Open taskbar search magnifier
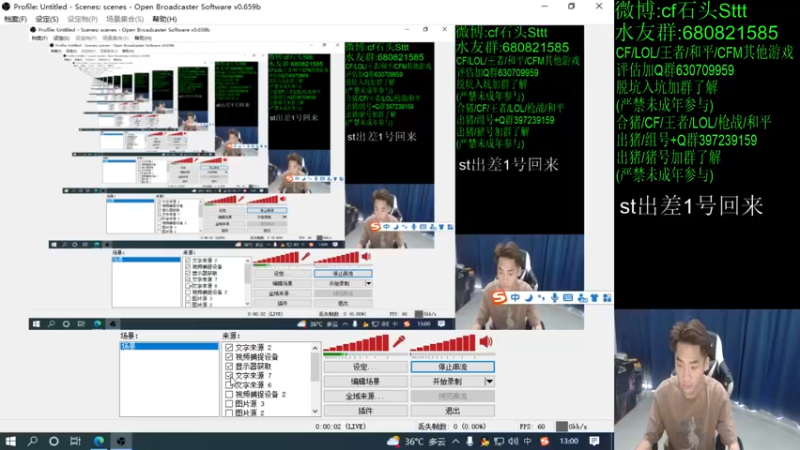 click(x=33, y=441)
